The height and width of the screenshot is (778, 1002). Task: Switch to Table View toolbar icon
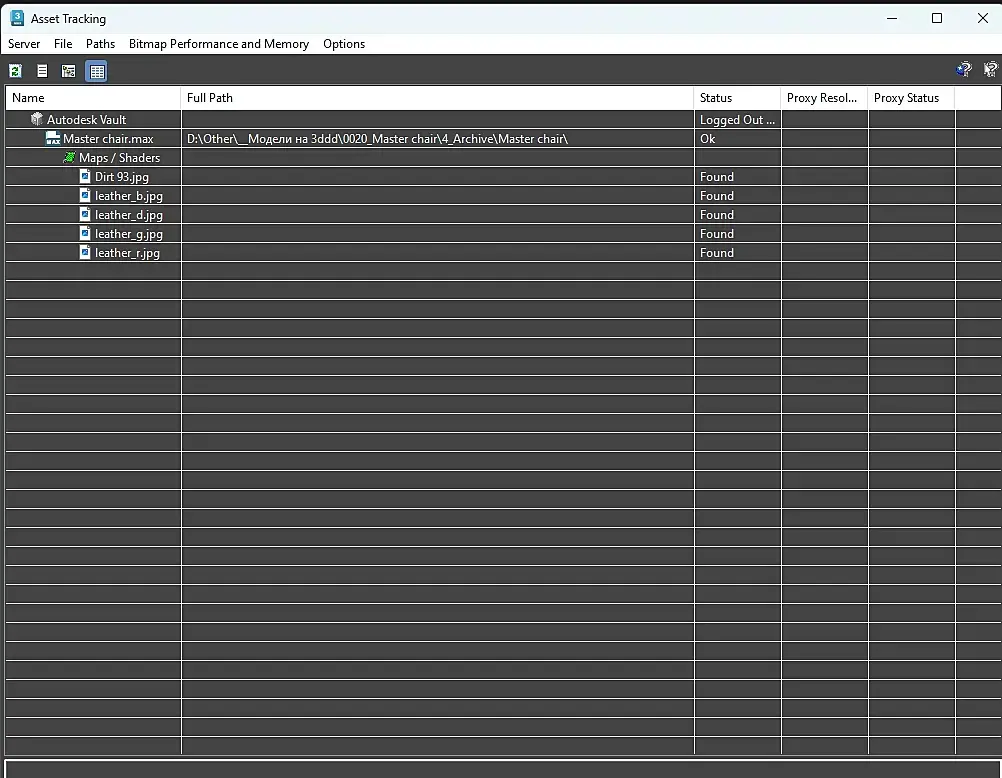click(x=96, y=71)
